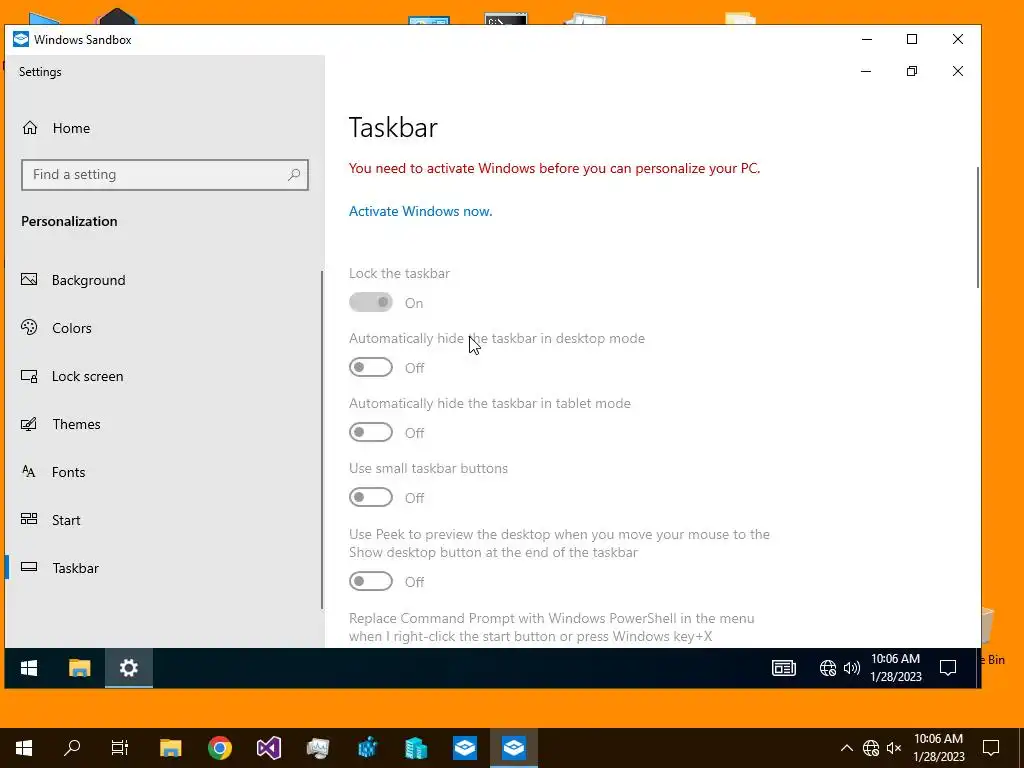Click Settings gear in Sandbox taskbar
1024x768 pixels.
[x=129, y=668]
